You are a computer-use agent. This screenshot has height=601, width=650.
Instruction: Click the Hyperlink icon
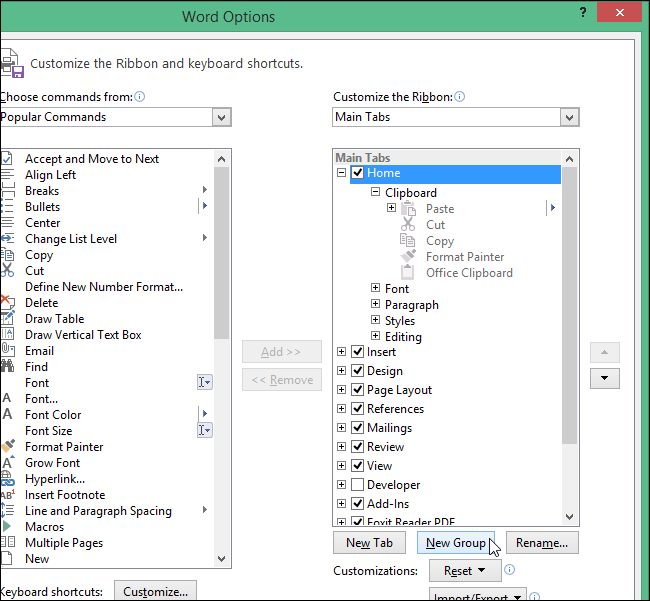(7, 478)
